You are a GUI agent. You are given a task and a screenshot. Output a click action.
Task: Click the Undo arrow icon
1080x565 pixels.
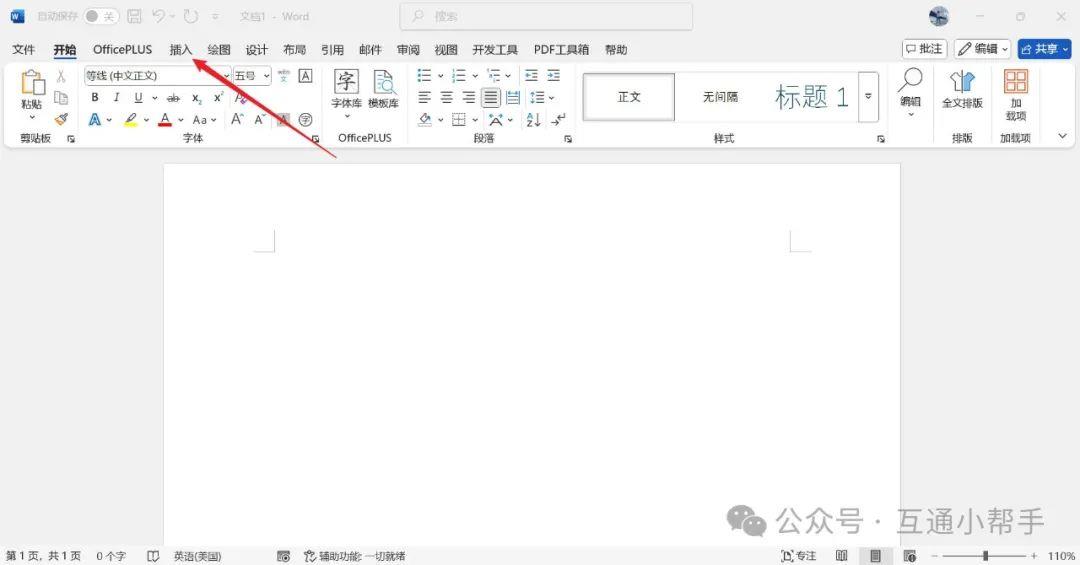(158, 16)
